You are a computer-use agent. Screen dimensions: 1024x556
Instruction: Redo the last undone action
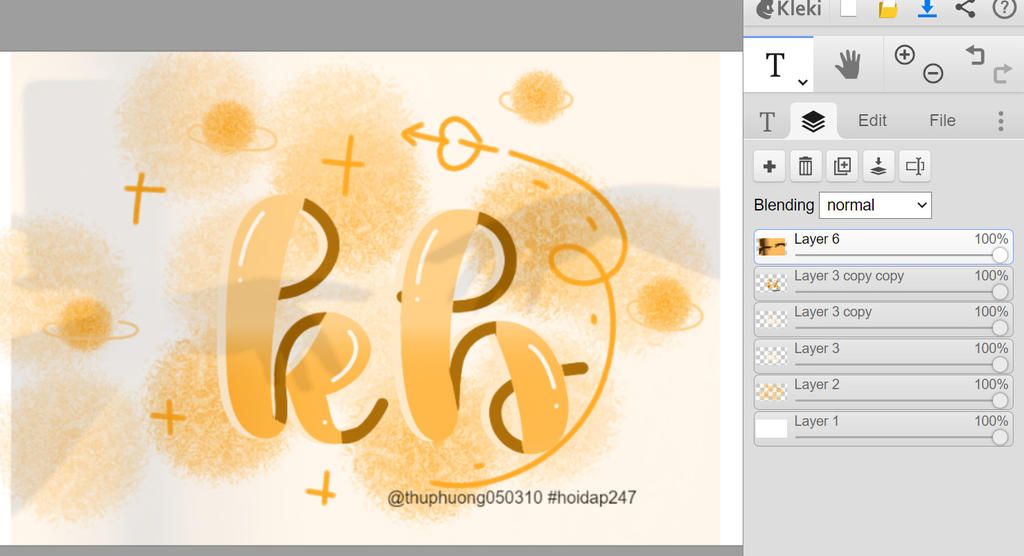1002,73
